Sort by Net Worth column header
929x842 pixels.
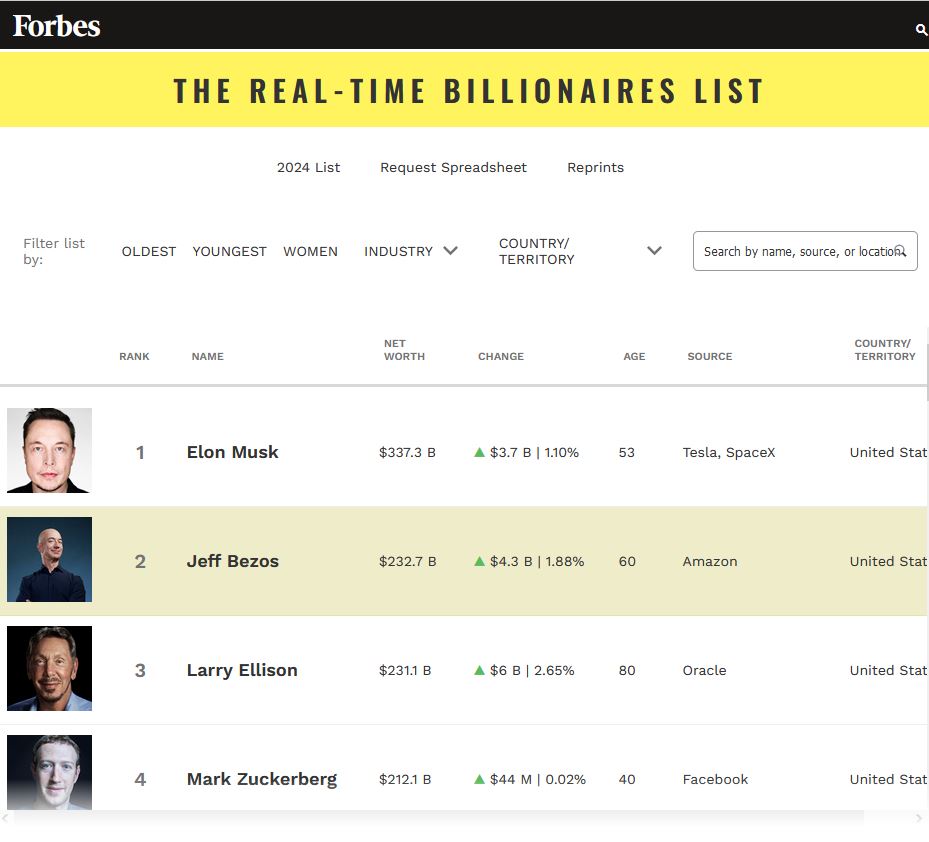click(x=404, y=349)
